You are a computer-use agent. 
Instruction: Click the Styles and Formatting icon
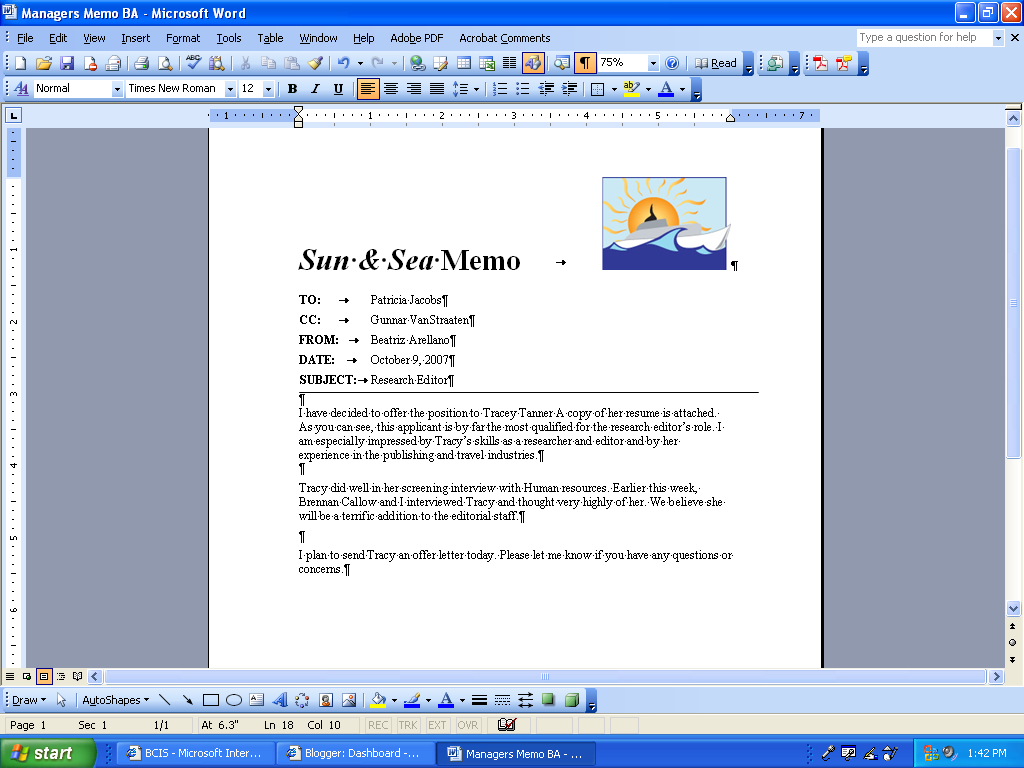(x=21, y=89)
